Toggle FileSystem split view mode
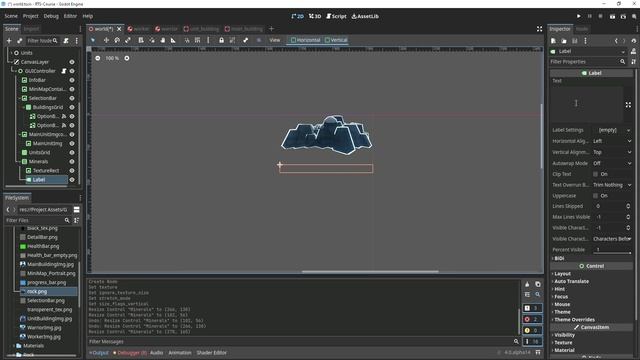 (x=76, y=209)
